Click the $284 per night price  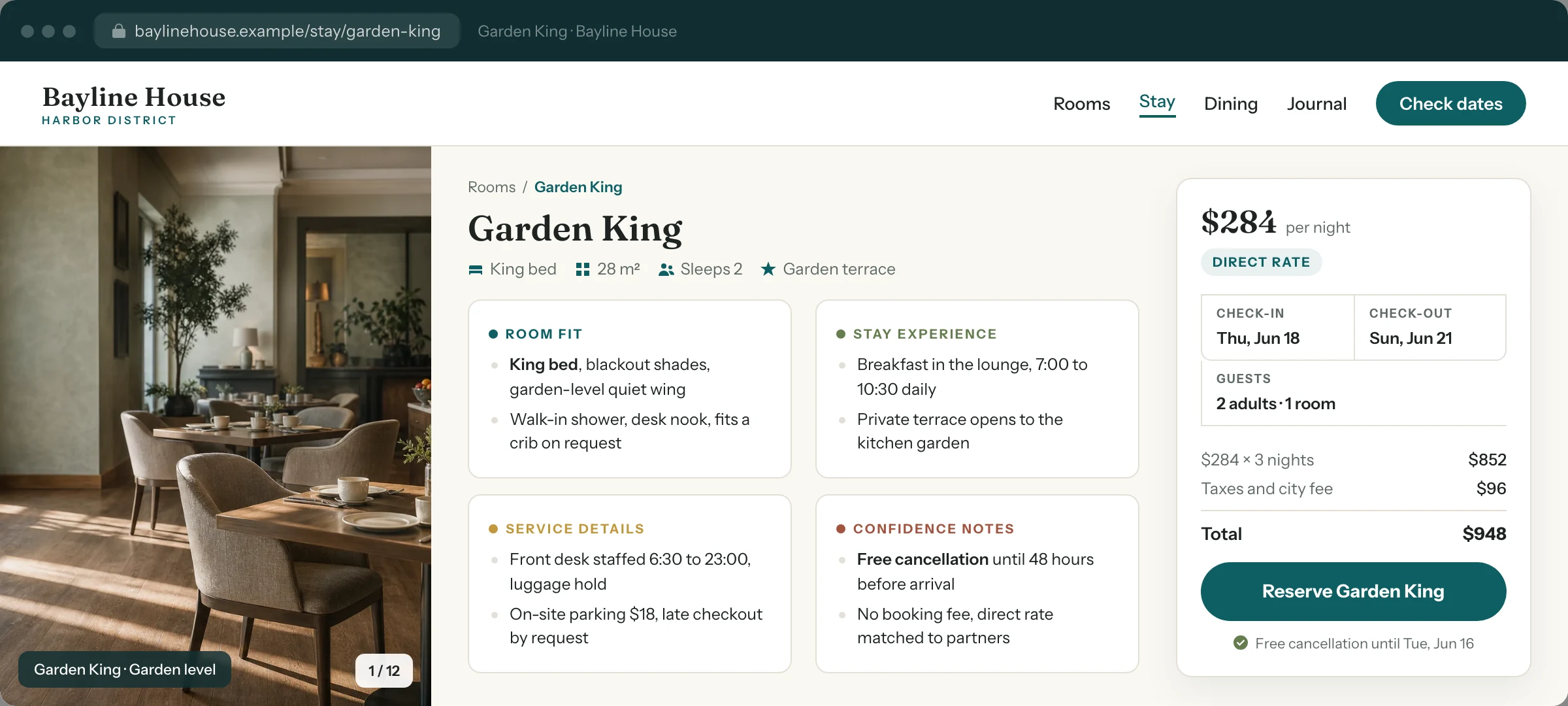pyautogui.click(x=1275, y=222)
